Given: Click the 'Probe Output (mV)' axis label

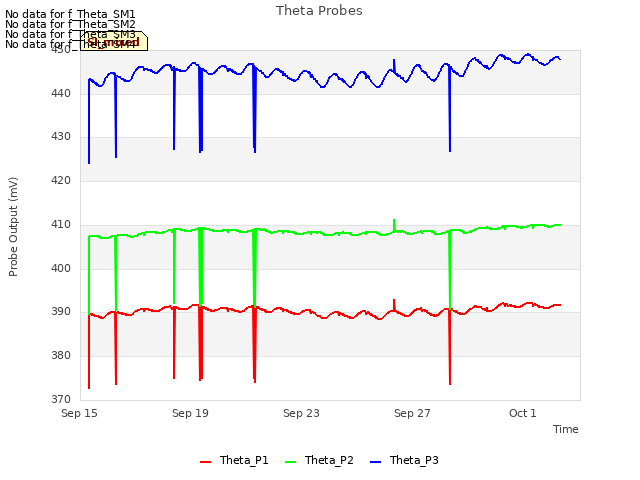Looking at the screenshot, I should click(13, 227).
